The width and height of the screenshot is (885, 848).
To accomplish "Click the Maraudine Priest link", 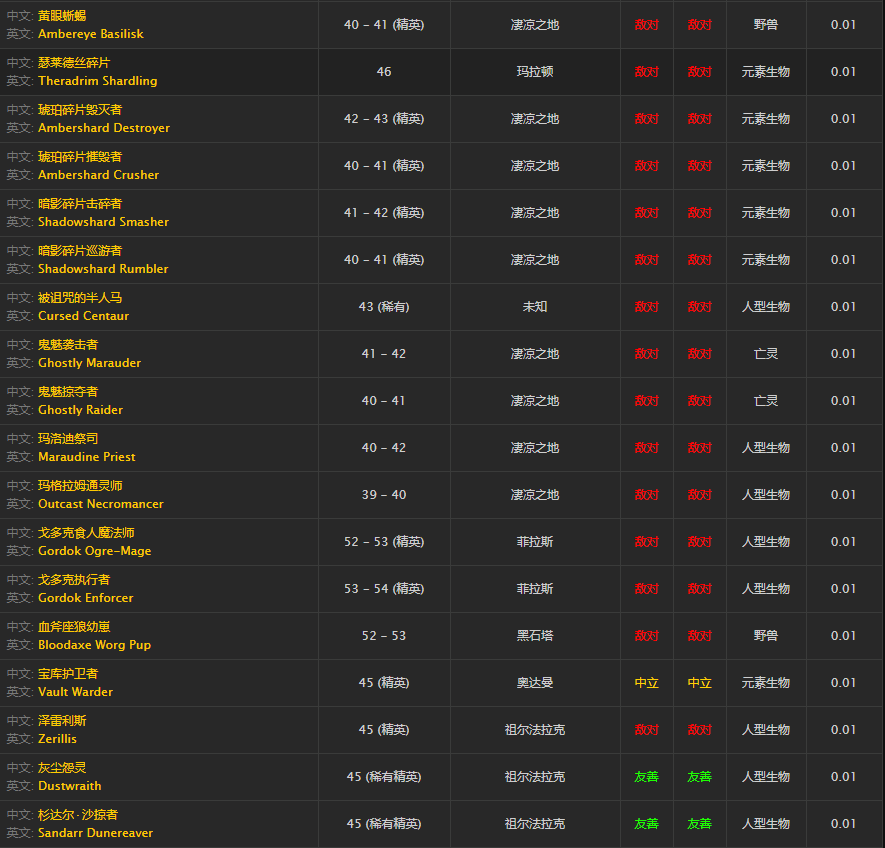I will pyautogui.click(x=86, y=457).
